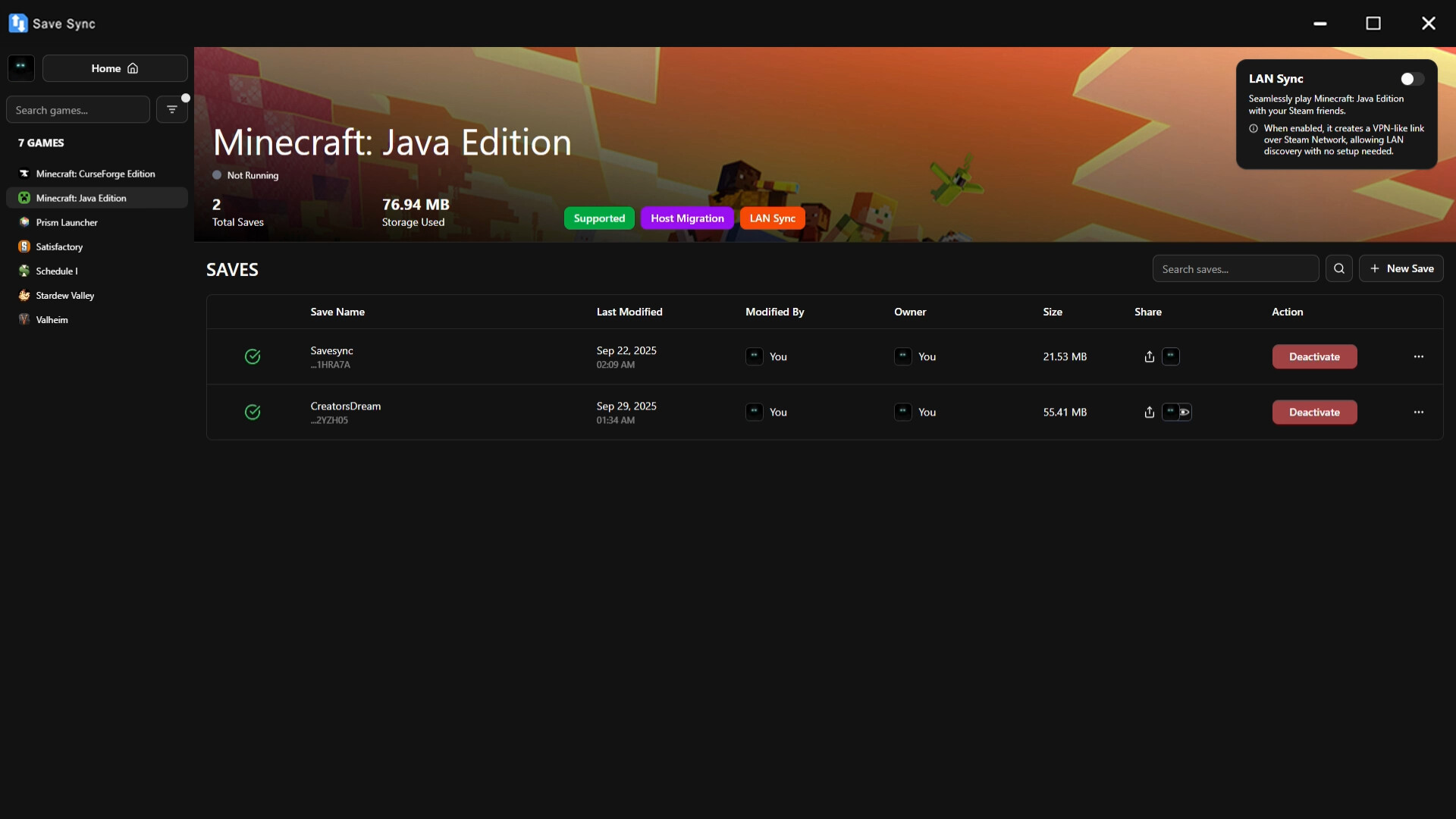Click the search magnifier next to Search saves

point(1338,268)
